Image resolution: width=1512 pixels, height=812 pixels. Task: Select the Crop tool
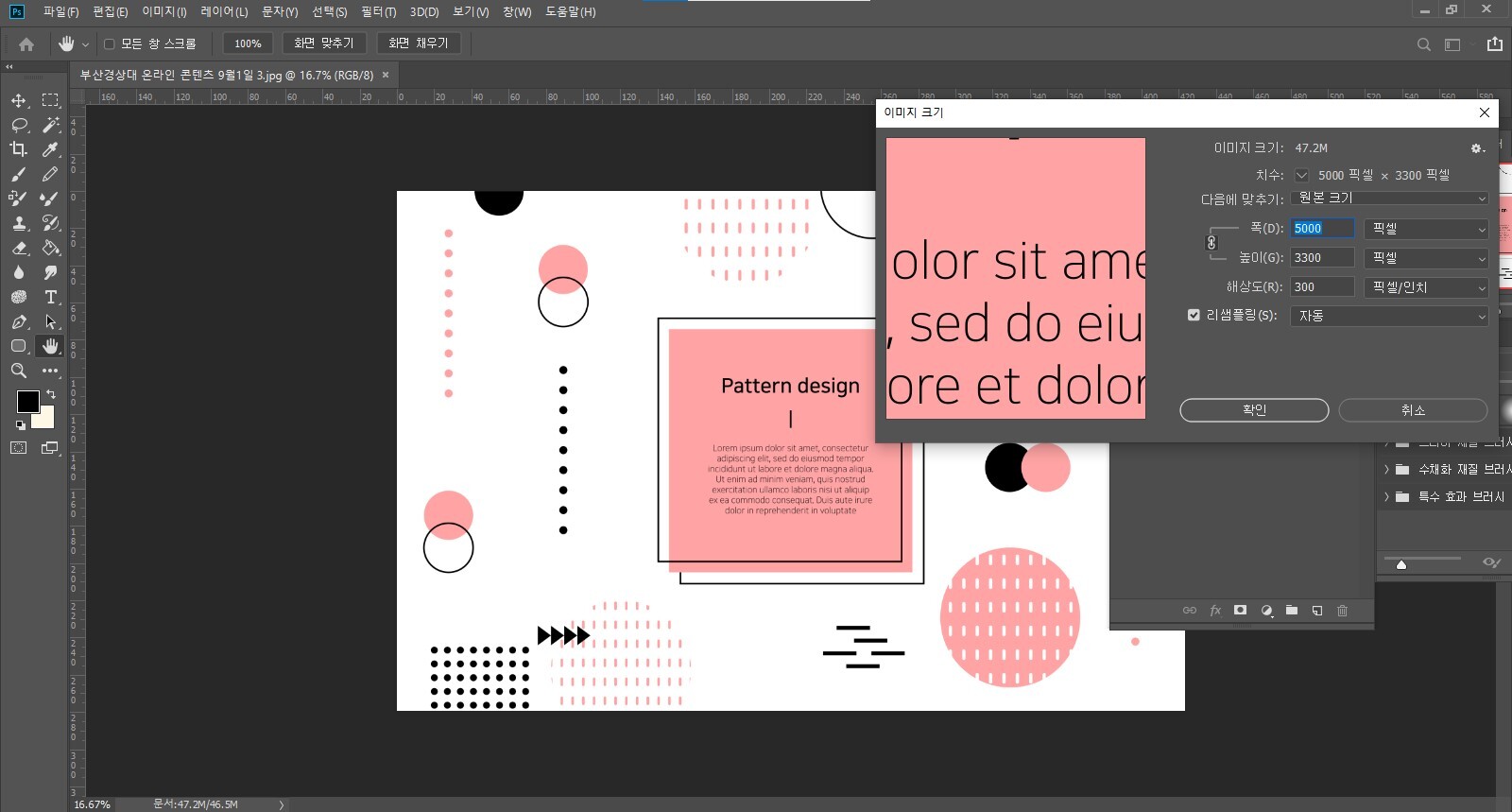click(18, 149)
